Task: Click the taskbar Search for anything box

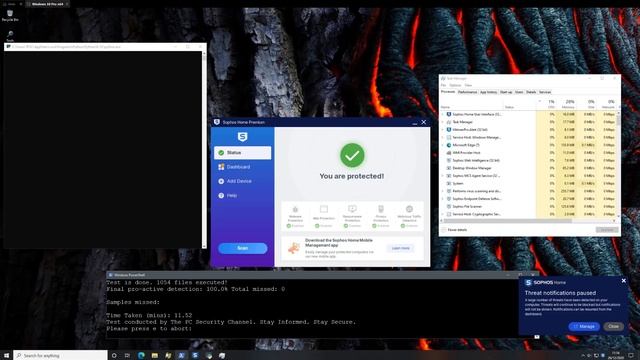Action: tap(60, 356)
